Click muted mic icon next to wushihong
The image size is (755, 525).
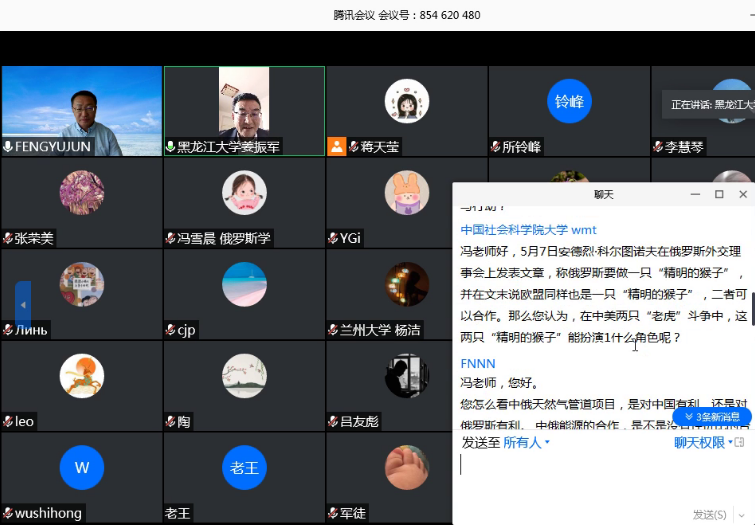[x=8, y=513]
